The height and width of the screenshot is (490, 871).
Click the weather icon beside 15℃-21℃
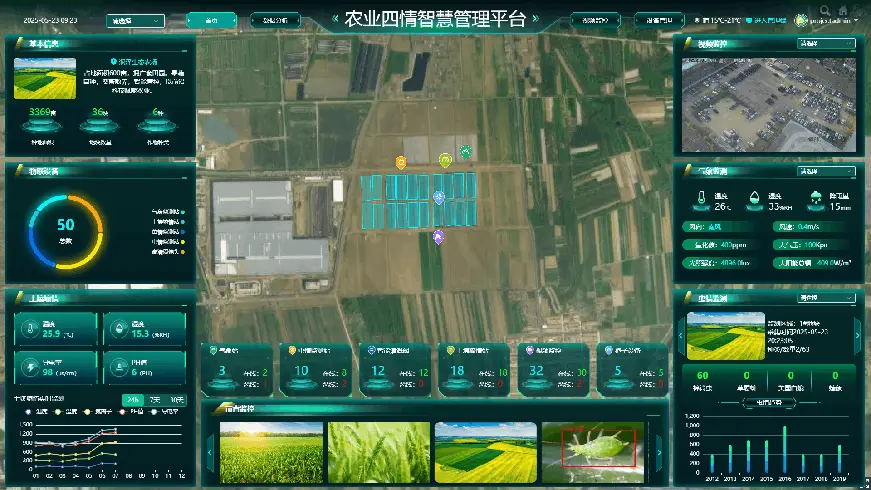tap(697, 21)
